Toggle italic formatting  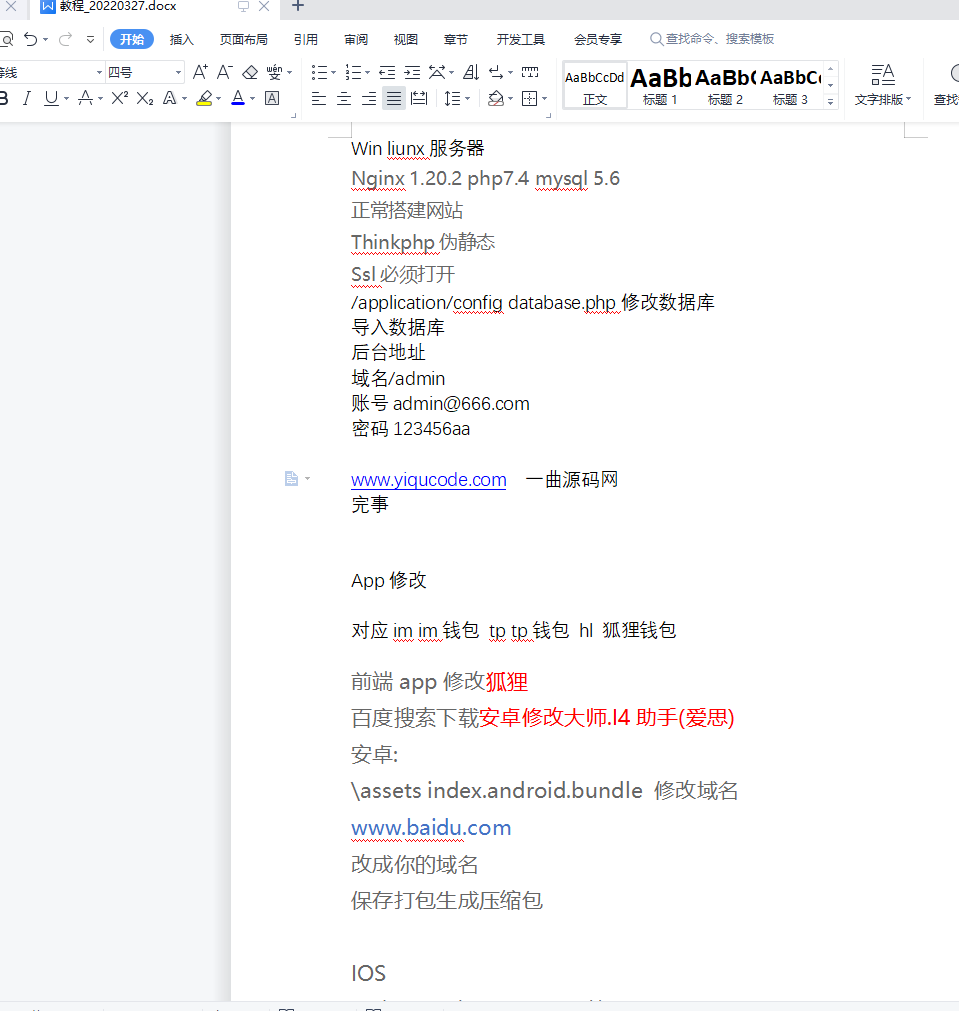pos(26,99)
